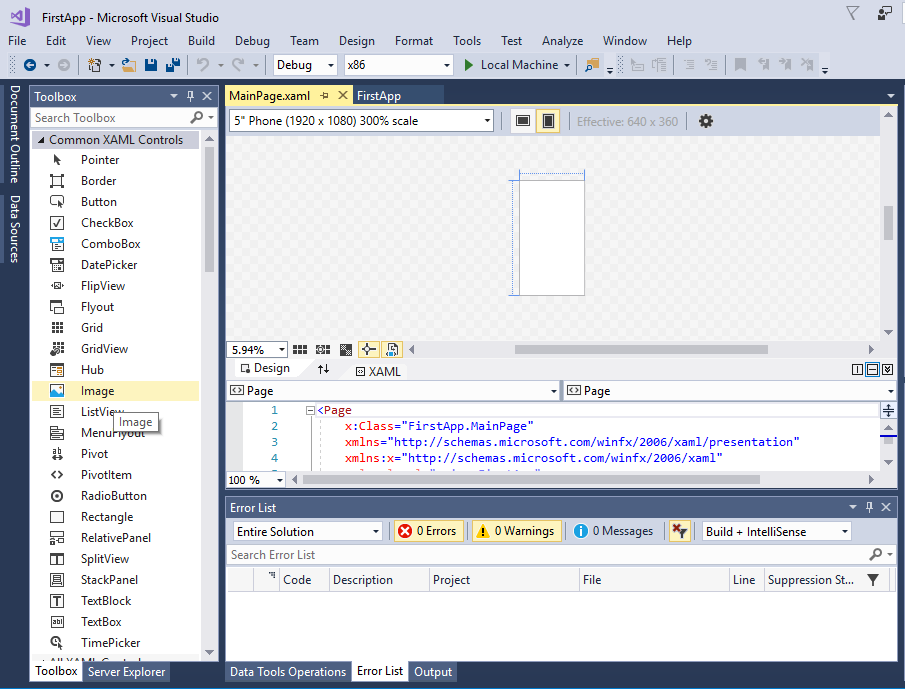Click the XAML view button

(x=378, y=372)
